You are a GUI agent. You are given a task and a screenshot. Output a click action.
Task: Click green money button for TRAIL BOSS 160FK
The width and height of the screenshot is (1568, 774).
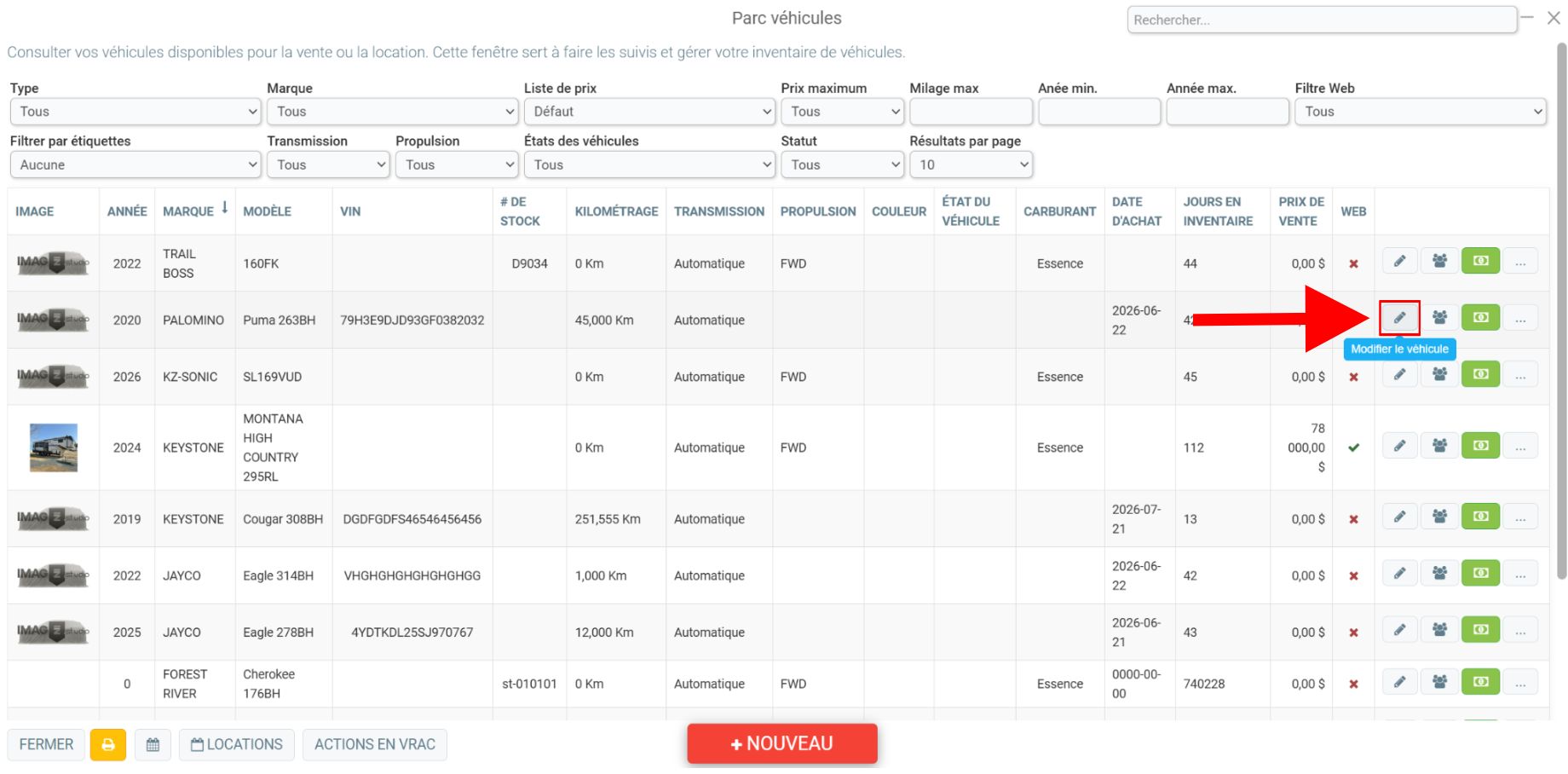click(1480, 262)
